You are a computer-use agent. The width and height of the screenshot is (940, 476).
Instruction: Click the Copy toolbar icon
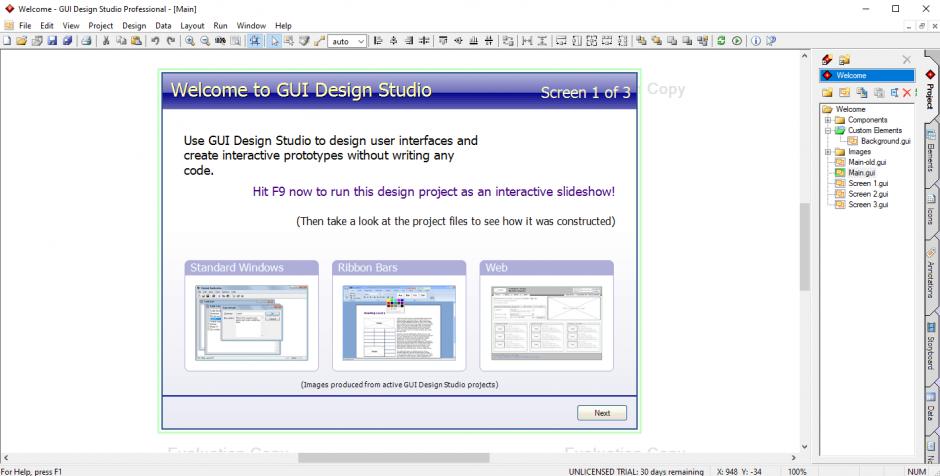point(121,41)
